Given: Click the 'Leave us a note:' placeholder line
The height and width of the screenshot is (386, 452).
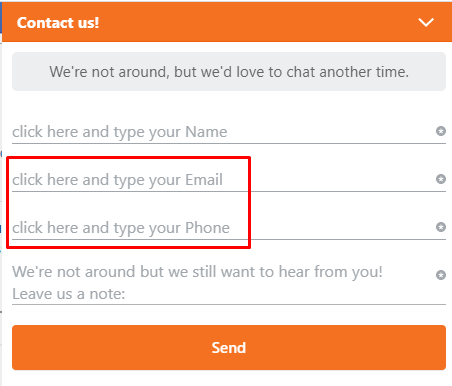Looking at the screenshot, I should 69,294.
